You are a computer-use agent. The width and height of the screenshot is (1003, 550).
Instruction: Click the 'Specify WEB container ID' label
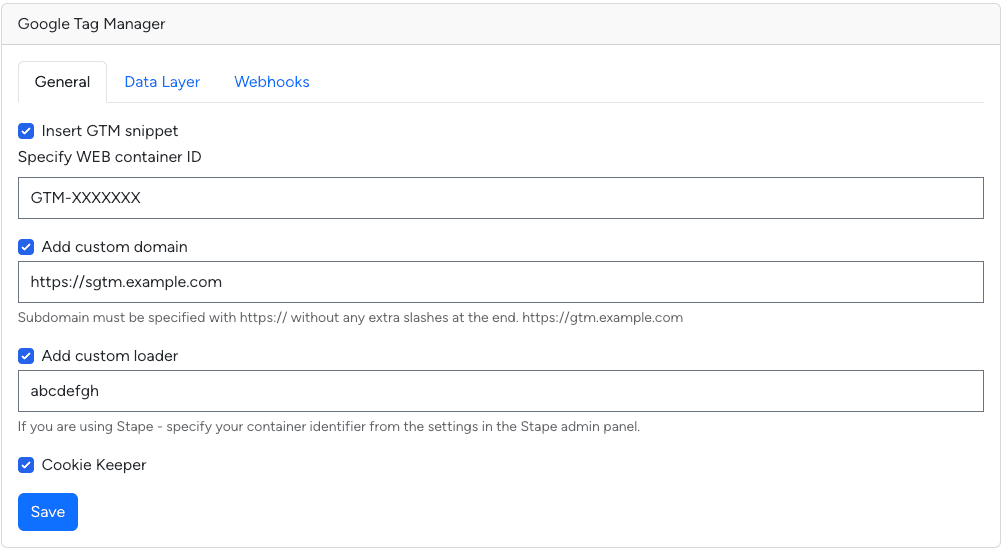coord(109,157)
